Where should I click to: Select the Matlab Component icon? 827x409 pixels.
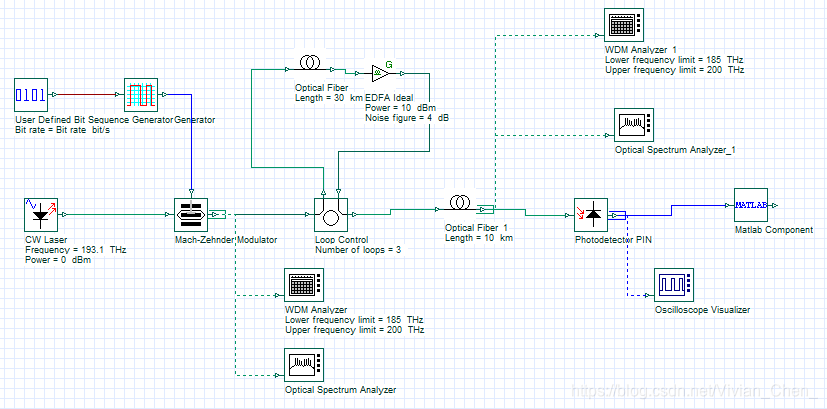(751, 205)
